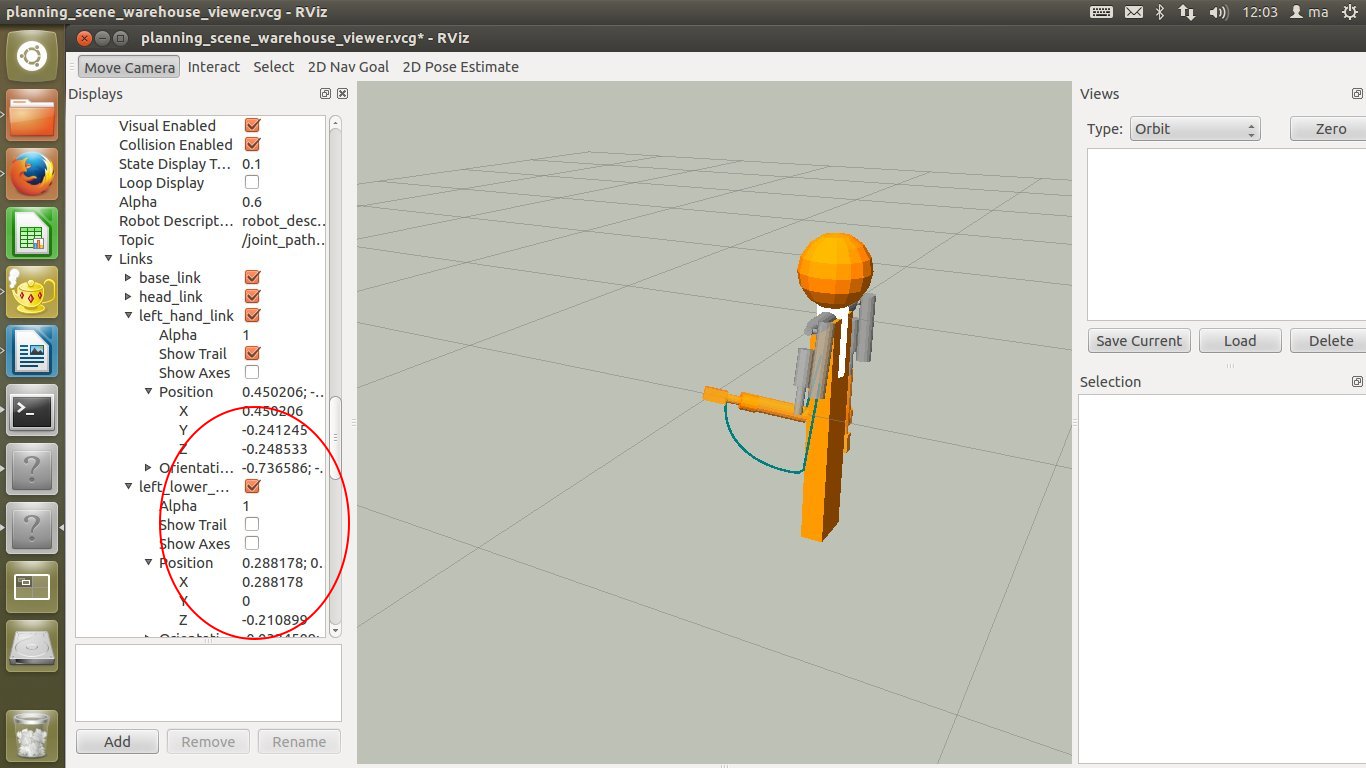The image size is (1366, 768).
Task: Expand left_hand_link Orientation node
Action: (x=148, y=468)
